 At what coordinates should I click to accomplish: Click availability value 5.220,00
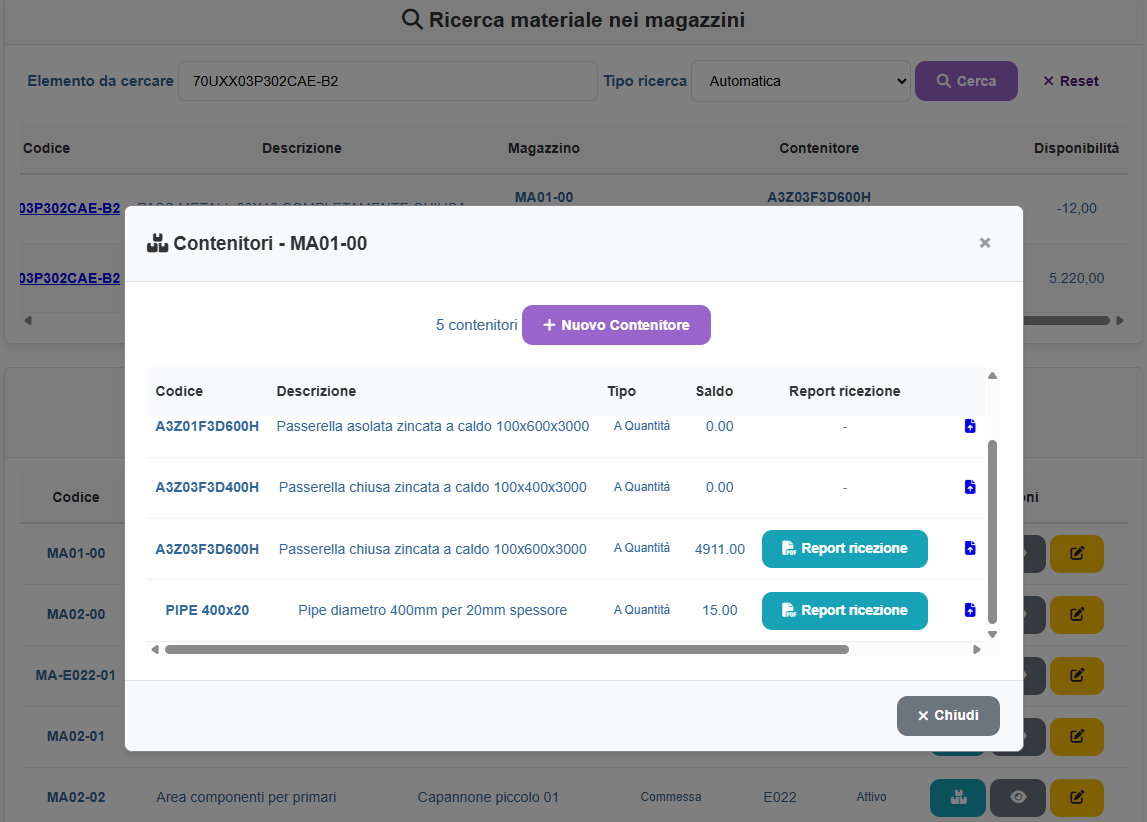(x=1076, y=279)
